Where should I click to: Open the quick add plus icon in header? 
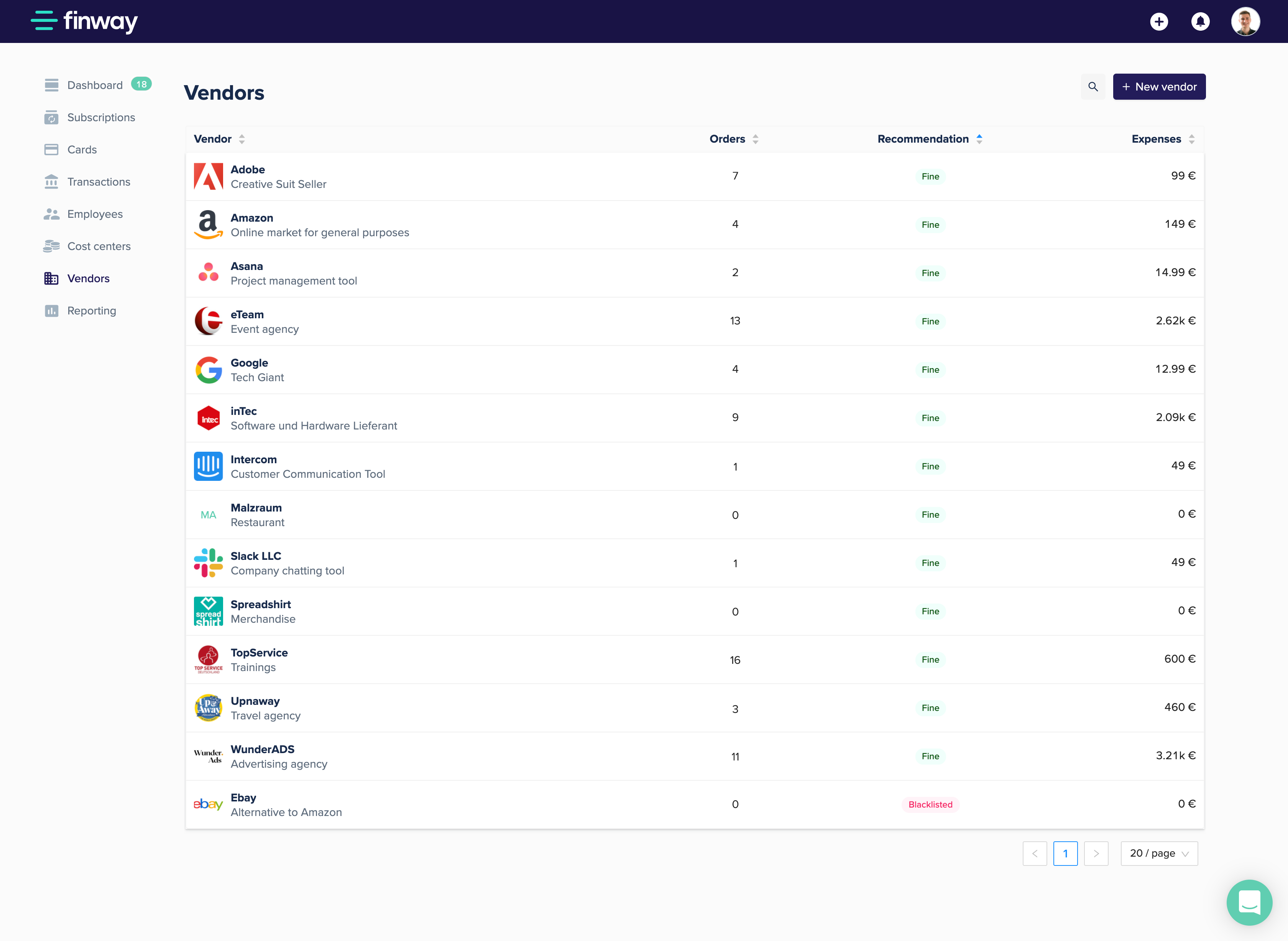tap(1159, 21)
